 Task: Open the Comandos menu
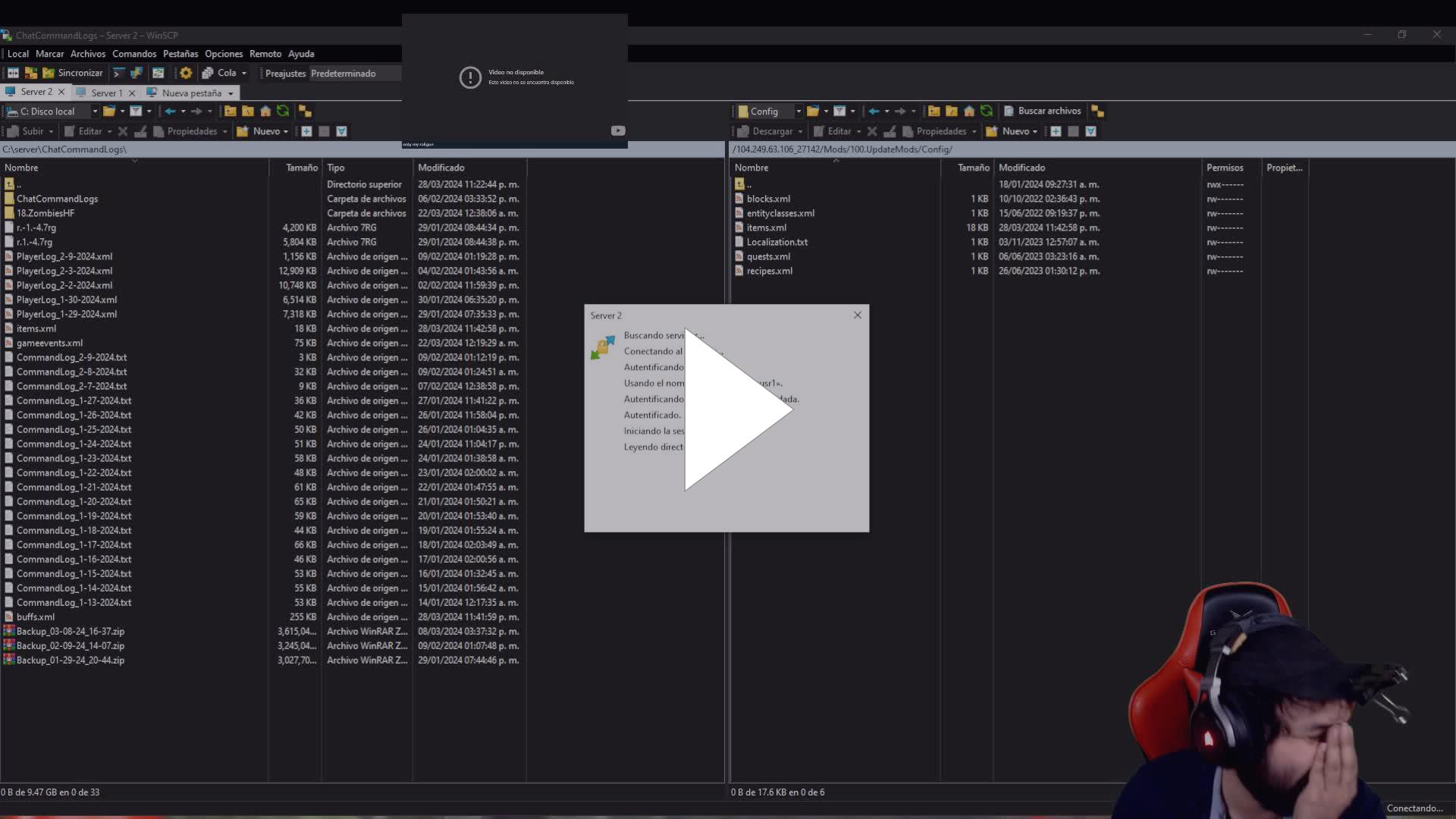pyautogui.click(x=134, y=54)
